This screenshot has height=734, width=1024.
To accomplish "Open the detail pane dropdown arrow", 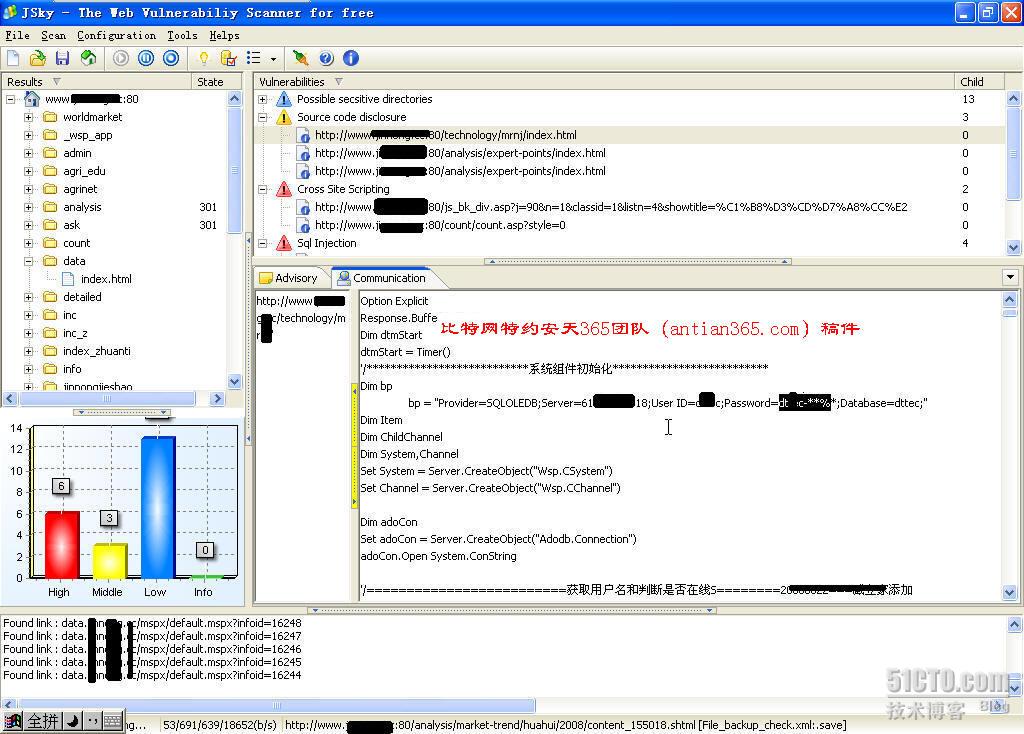I will tap(1010, 277).
